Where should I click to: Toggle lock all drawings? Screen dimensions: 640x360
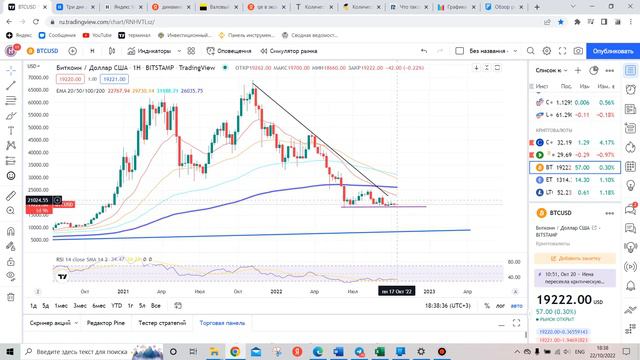point(11,262)
